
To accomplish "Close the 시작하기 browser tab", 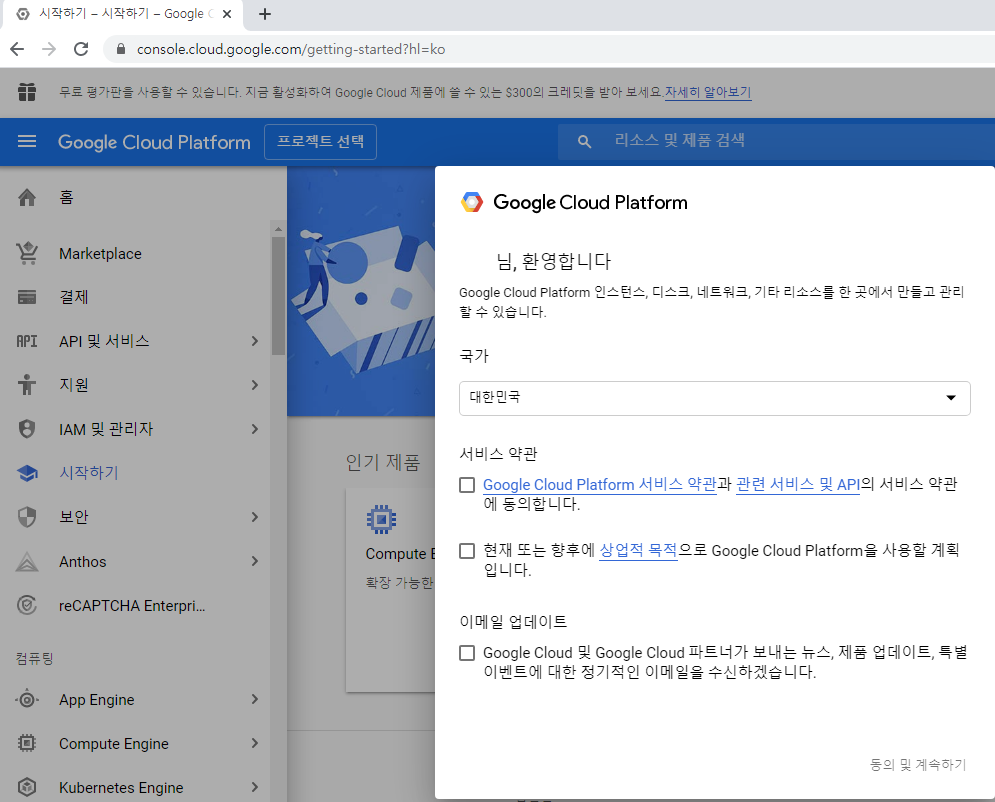I will [x=227, y=14].
